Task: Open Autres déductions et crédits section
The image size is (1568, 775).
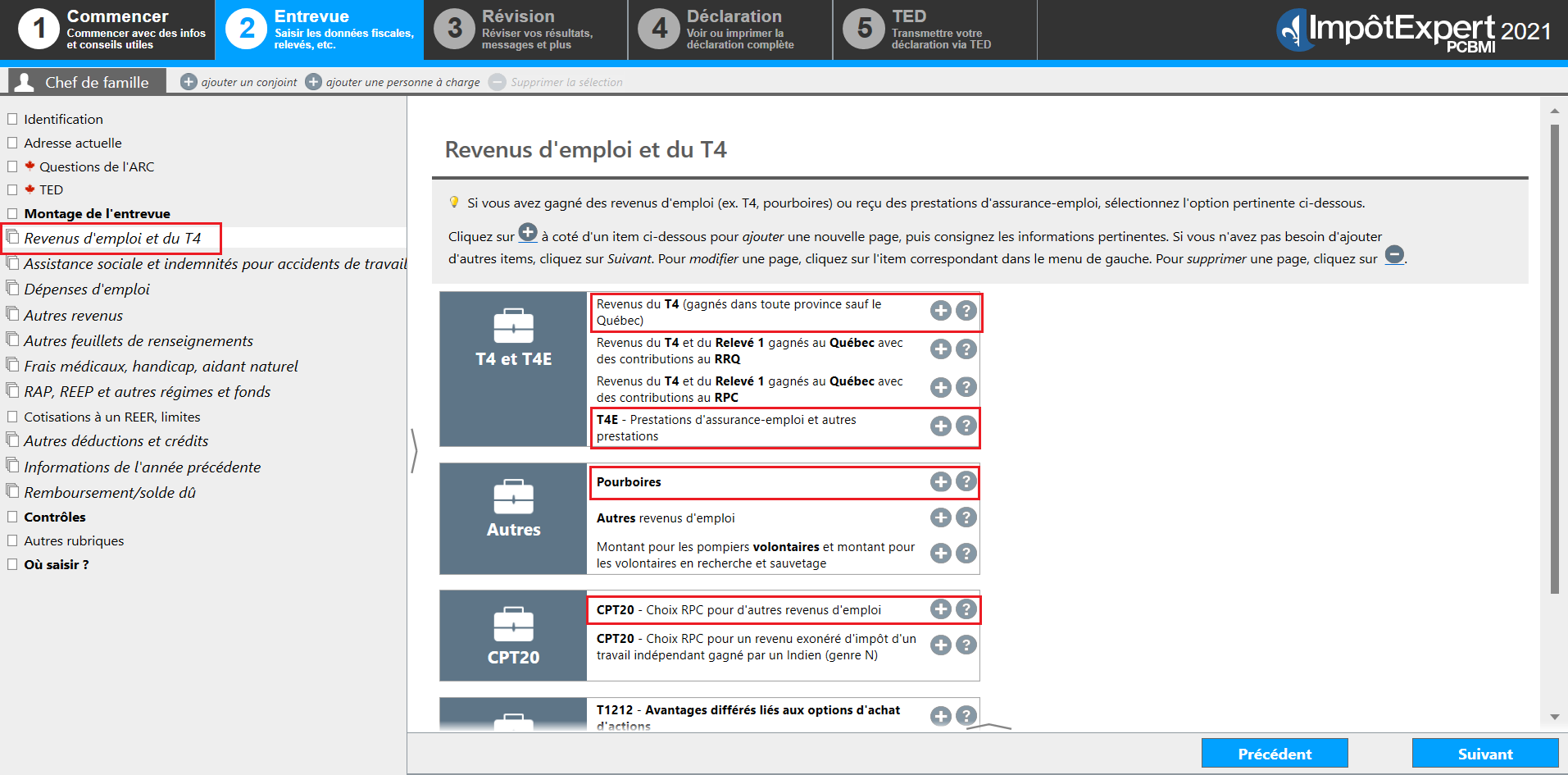Action: [116, 441]
